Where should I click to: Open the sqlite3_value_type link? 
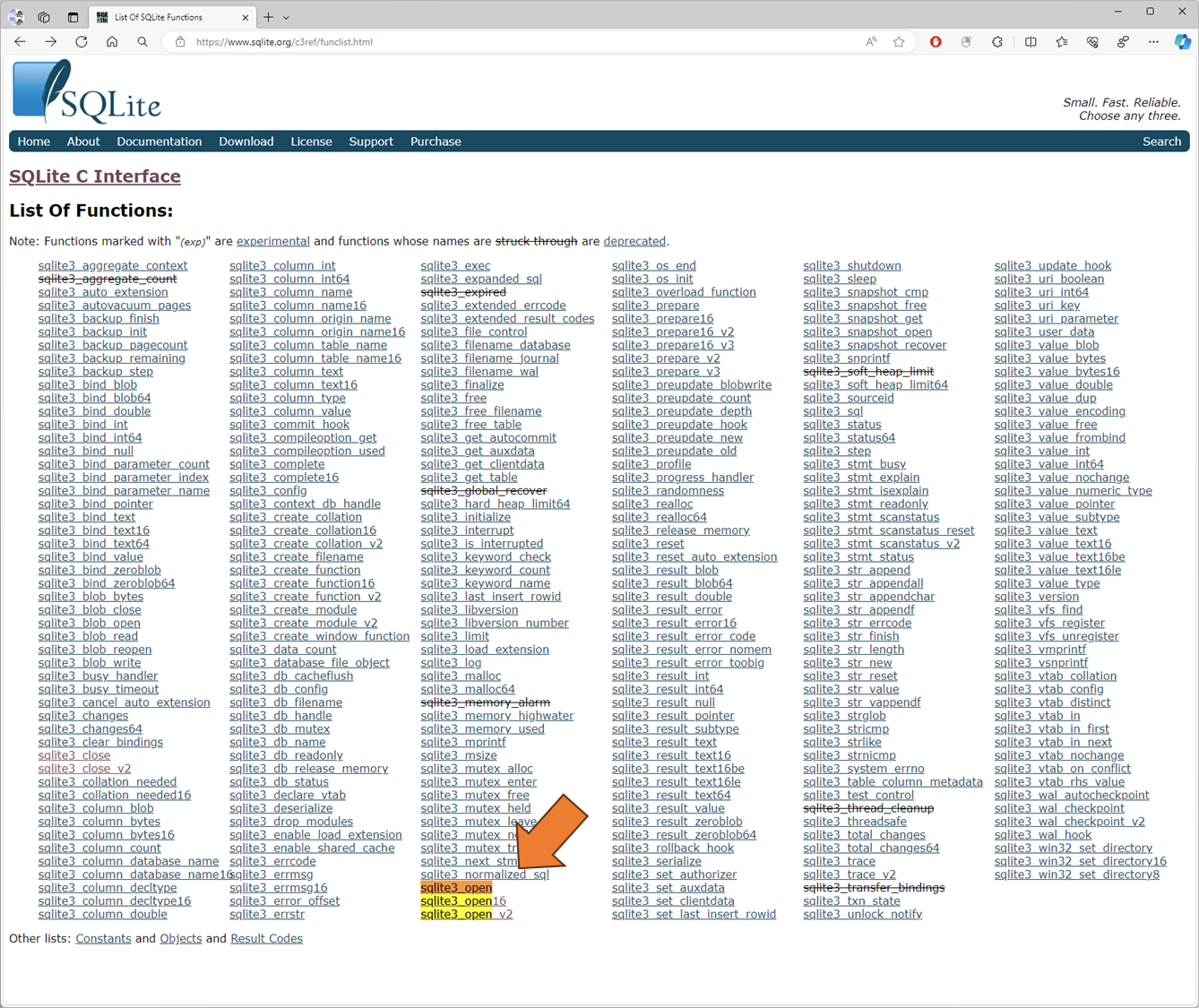click(1048, 584)
